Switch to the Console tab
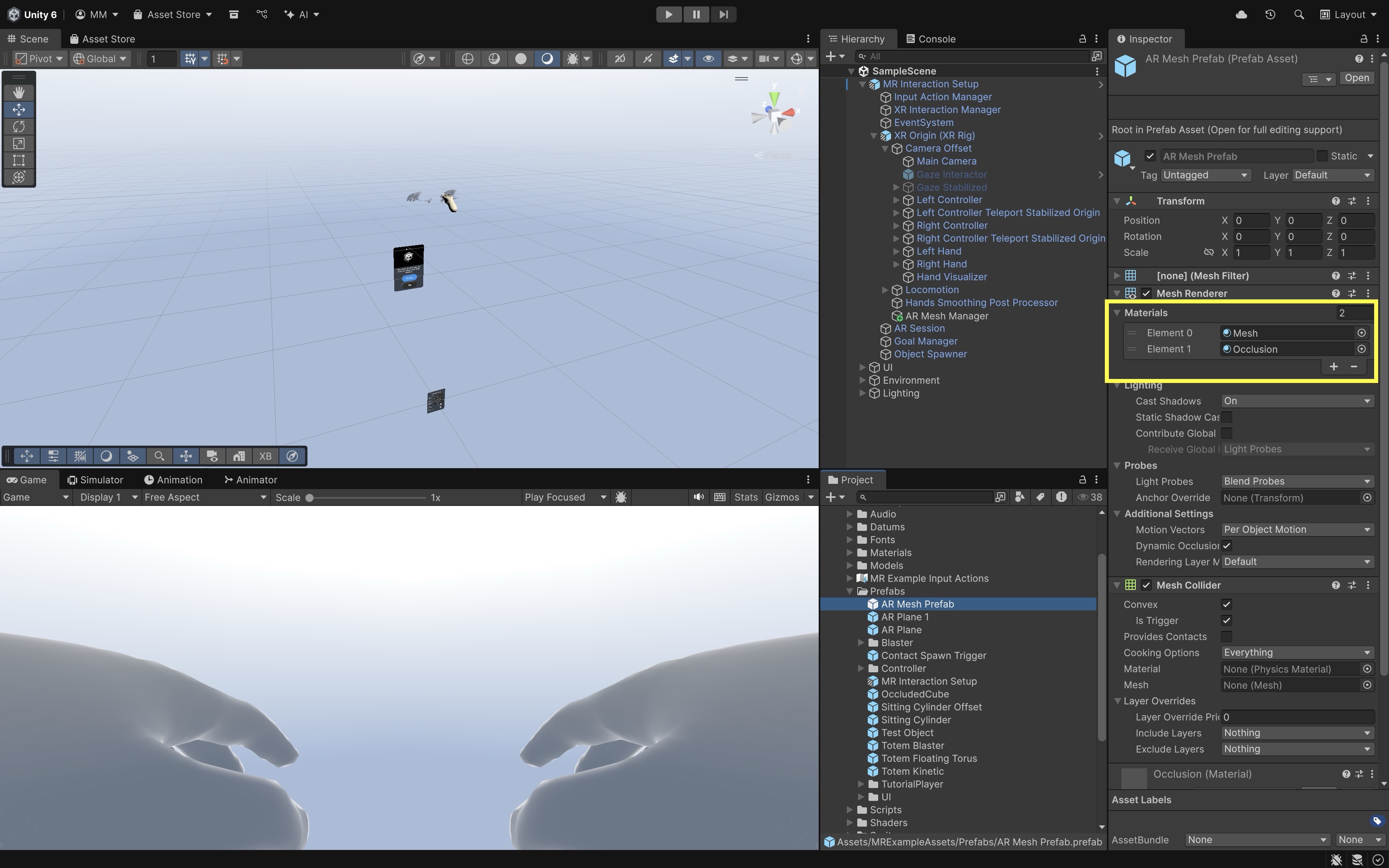The width and height of the screenshot is (1389, 868). point(931,39)
